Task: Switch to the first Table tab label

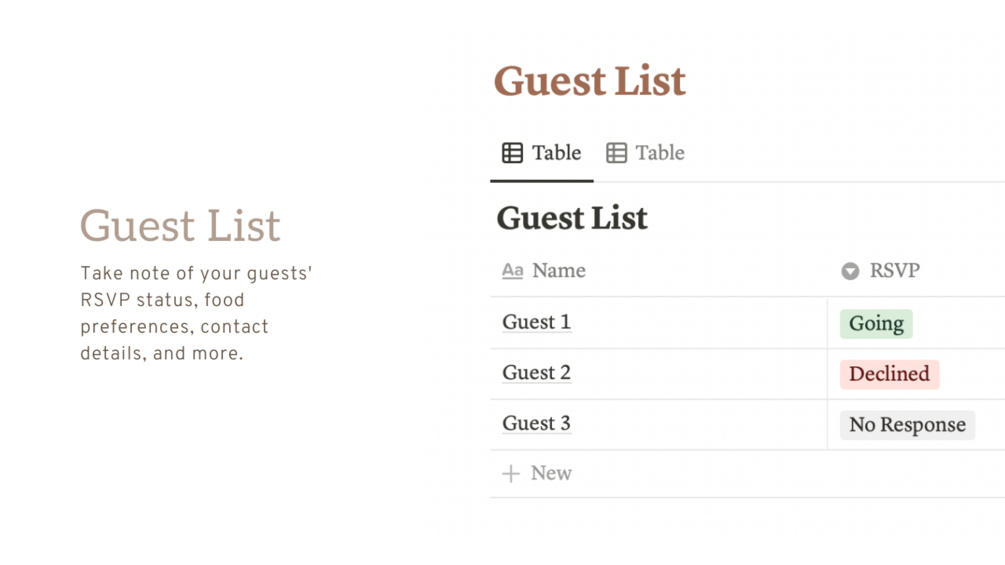Action: [x=556, y=153]
